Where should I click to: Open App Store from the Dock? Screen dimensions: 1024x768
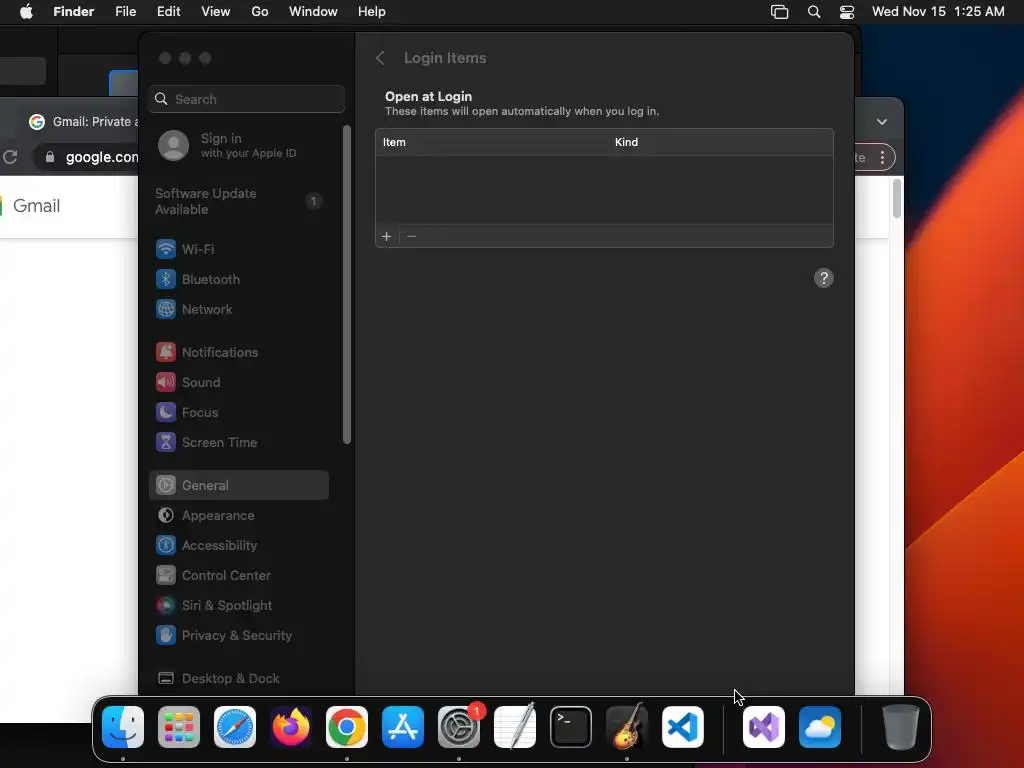point(403,727)
